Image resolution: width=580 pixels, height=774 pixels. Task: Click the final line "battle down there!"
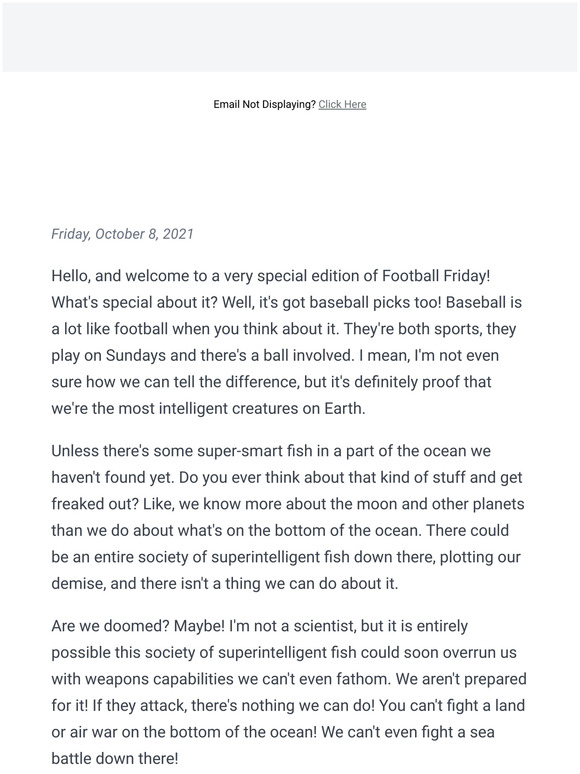click(x=115, y=758)
